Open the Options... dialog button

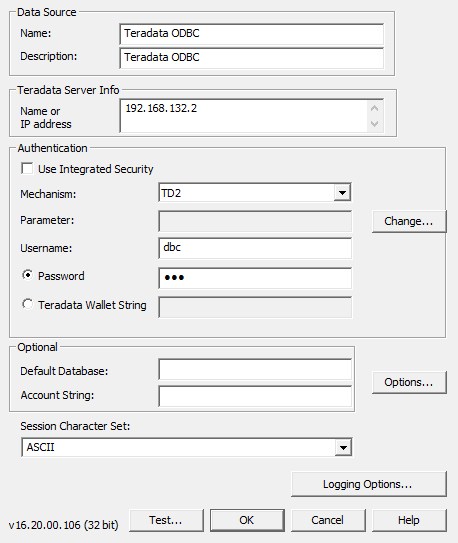(x=409, y=382)
